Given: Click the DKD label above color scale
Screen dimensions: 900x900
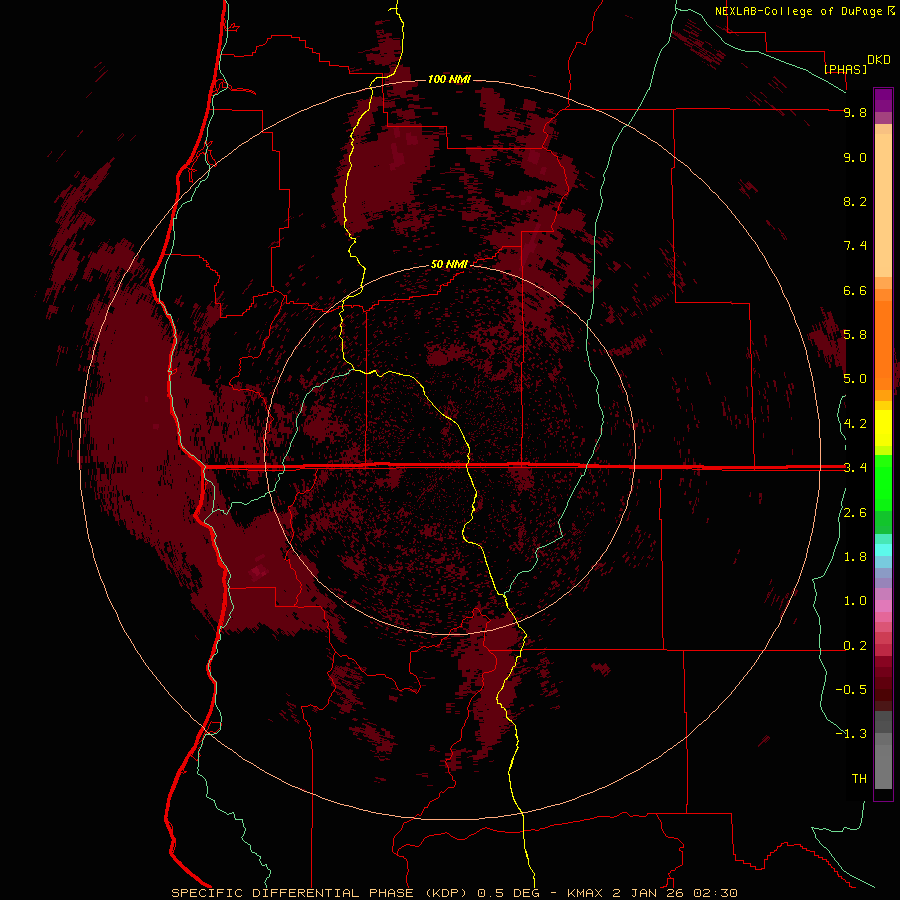Looking at the screenshot, I should tap(879, 60).
